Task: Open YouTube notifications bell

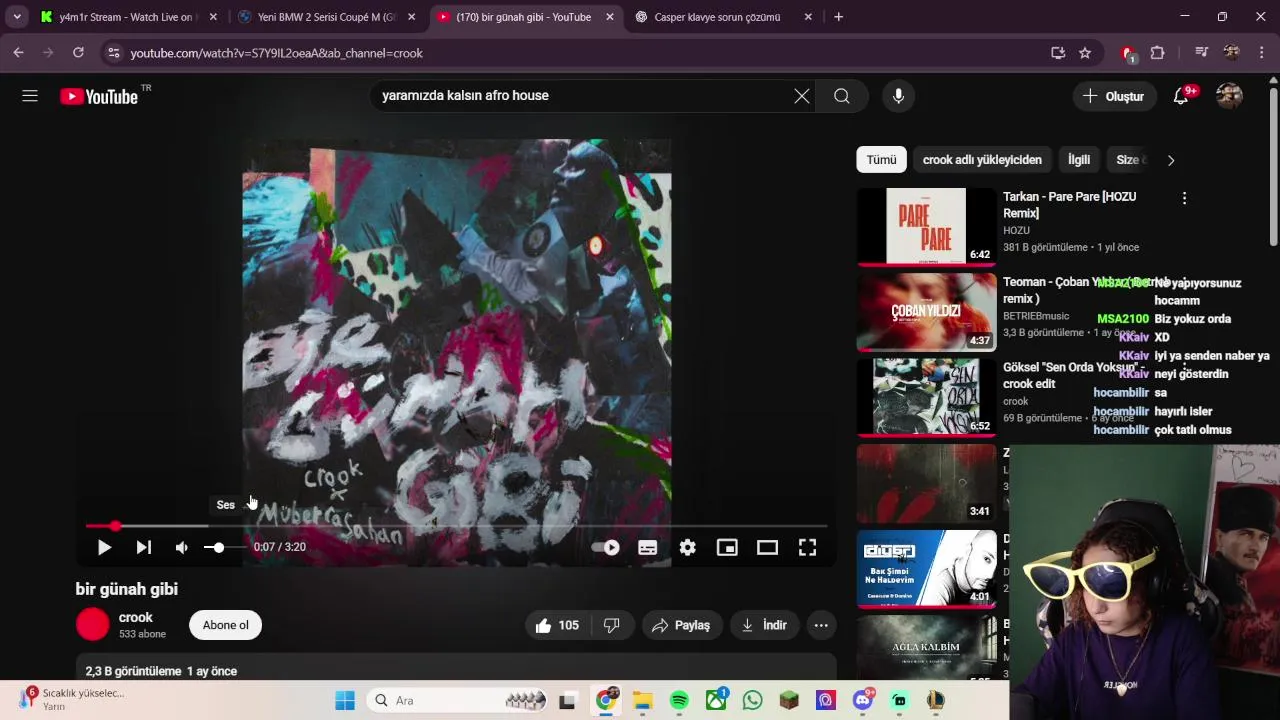Action: coord(1181,96)
